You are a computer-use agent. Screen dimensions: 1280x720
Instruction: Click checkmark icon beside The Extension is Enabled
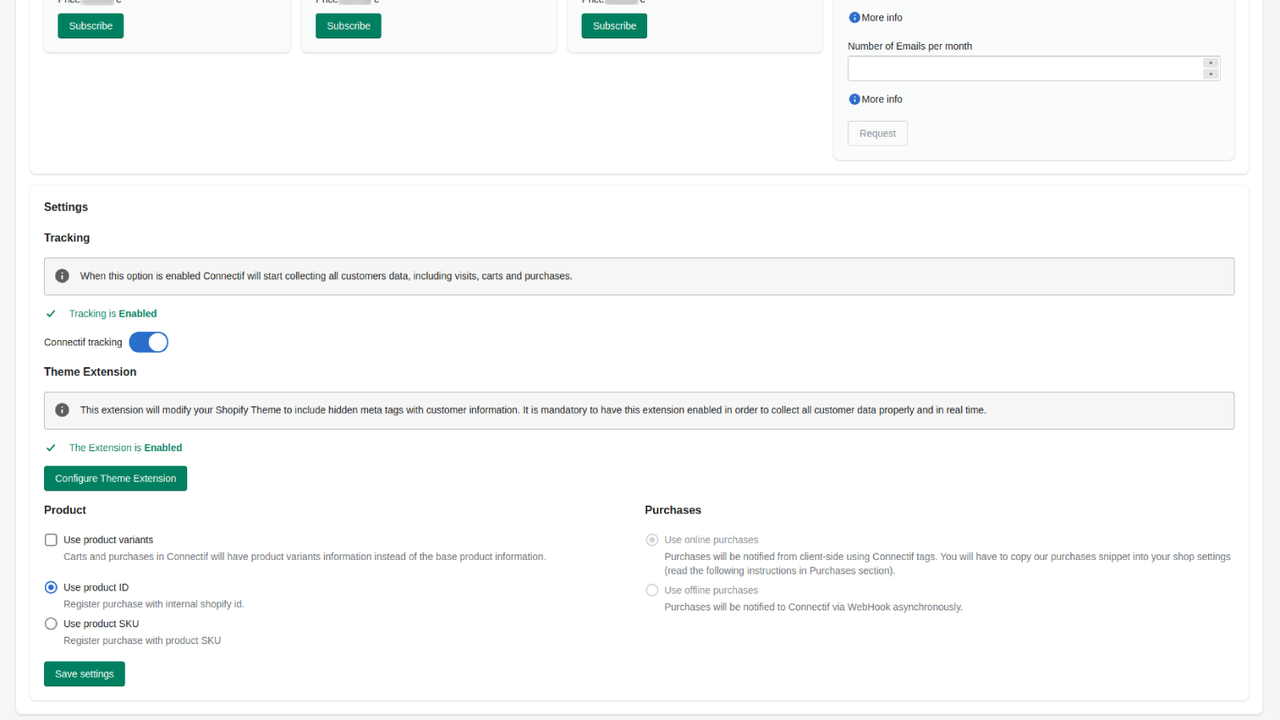coord(51,448)
